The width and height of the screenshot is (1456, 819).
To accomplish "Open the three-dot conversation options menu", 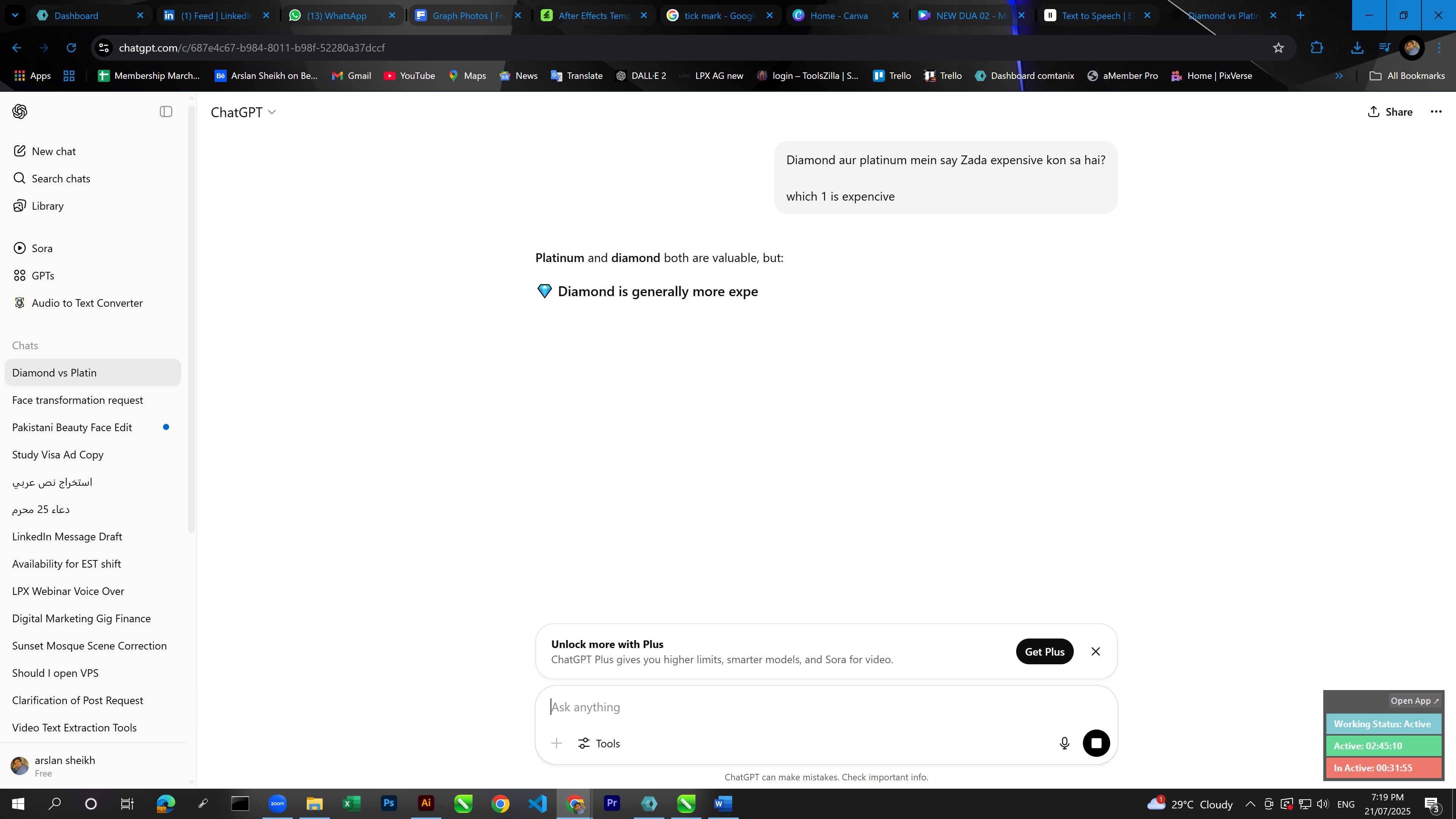I will click(1436, 112).
